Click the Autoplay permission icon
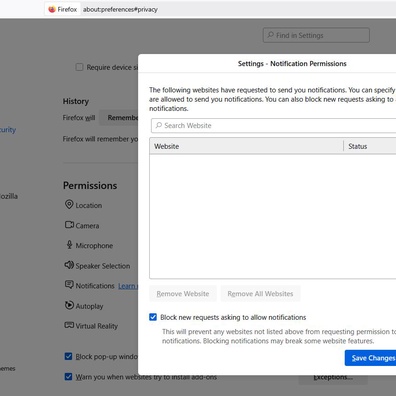Viewport: 396px width, 396px height. click(69, 305)
